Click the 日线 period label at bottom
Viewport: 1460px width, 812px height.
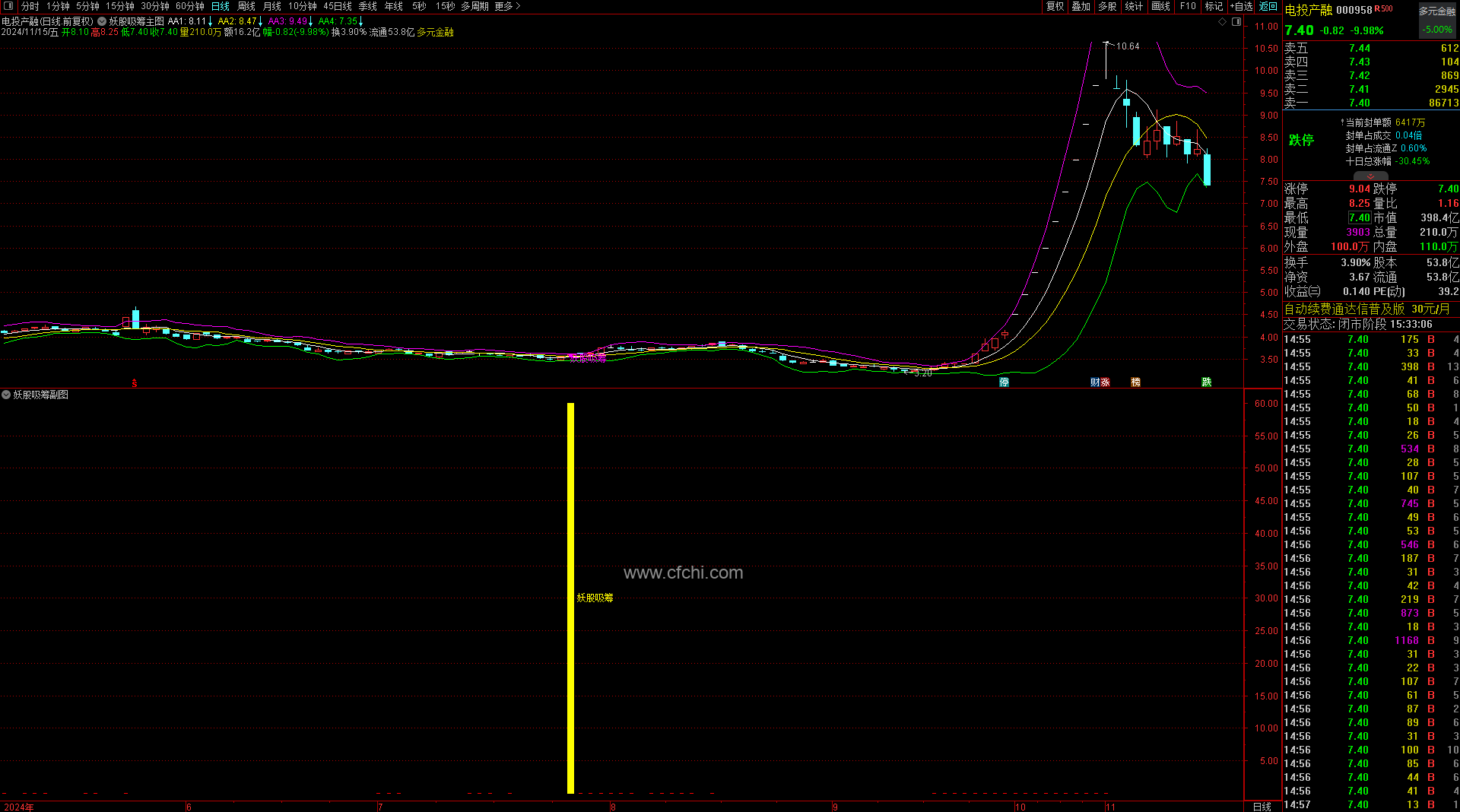click(x=1262, y=807)
